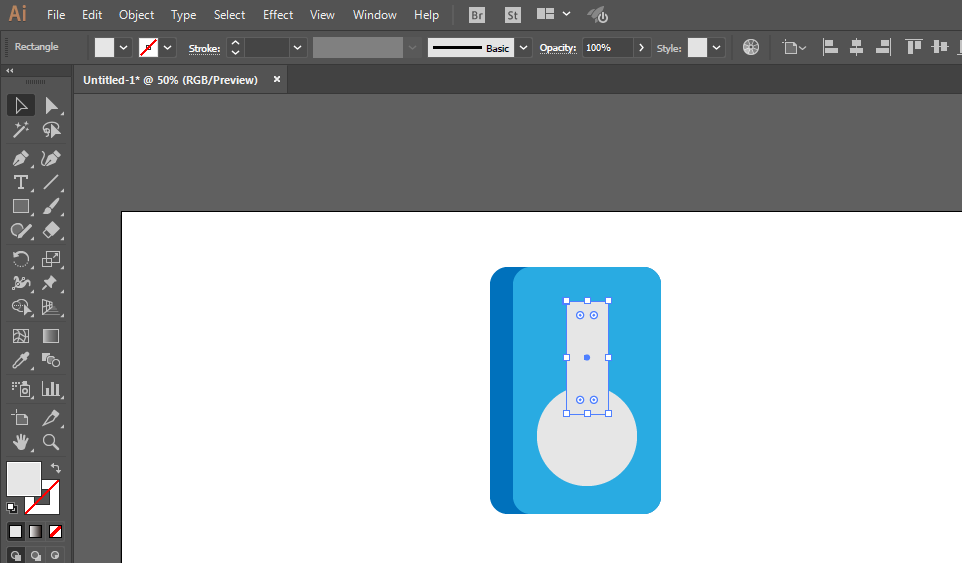Choose the Eraser tool
This screenshot has height=563, width=962.
(x=51, y=231)
